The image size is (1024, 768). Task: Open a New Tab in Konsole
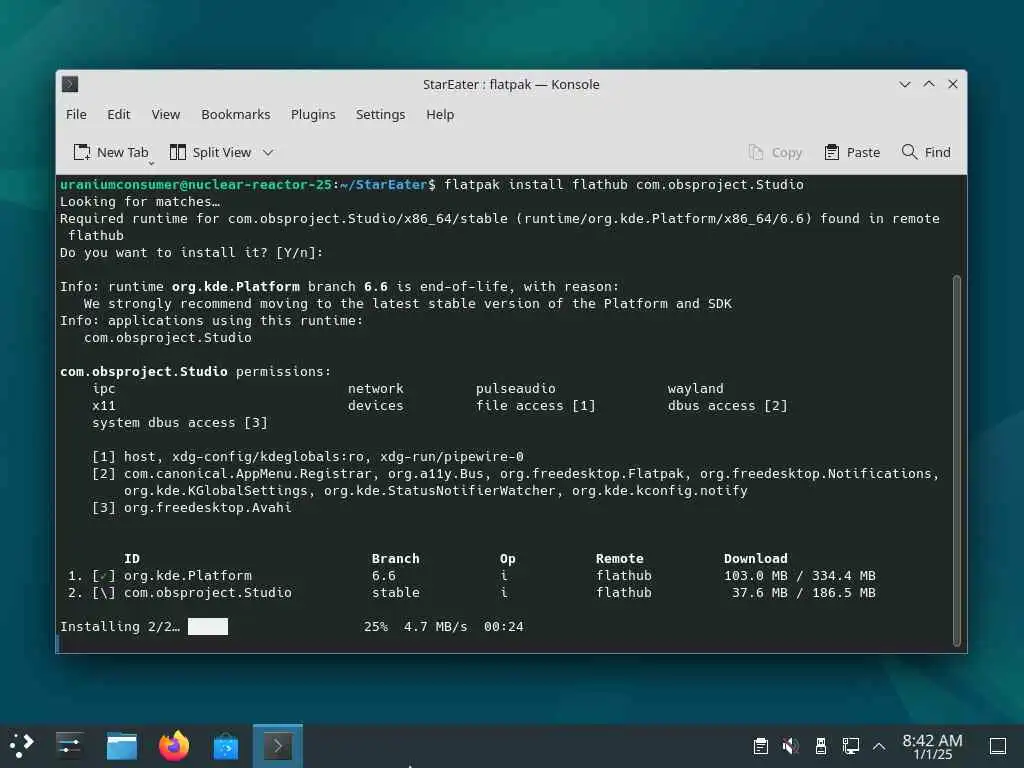click(x=111, y=152)
